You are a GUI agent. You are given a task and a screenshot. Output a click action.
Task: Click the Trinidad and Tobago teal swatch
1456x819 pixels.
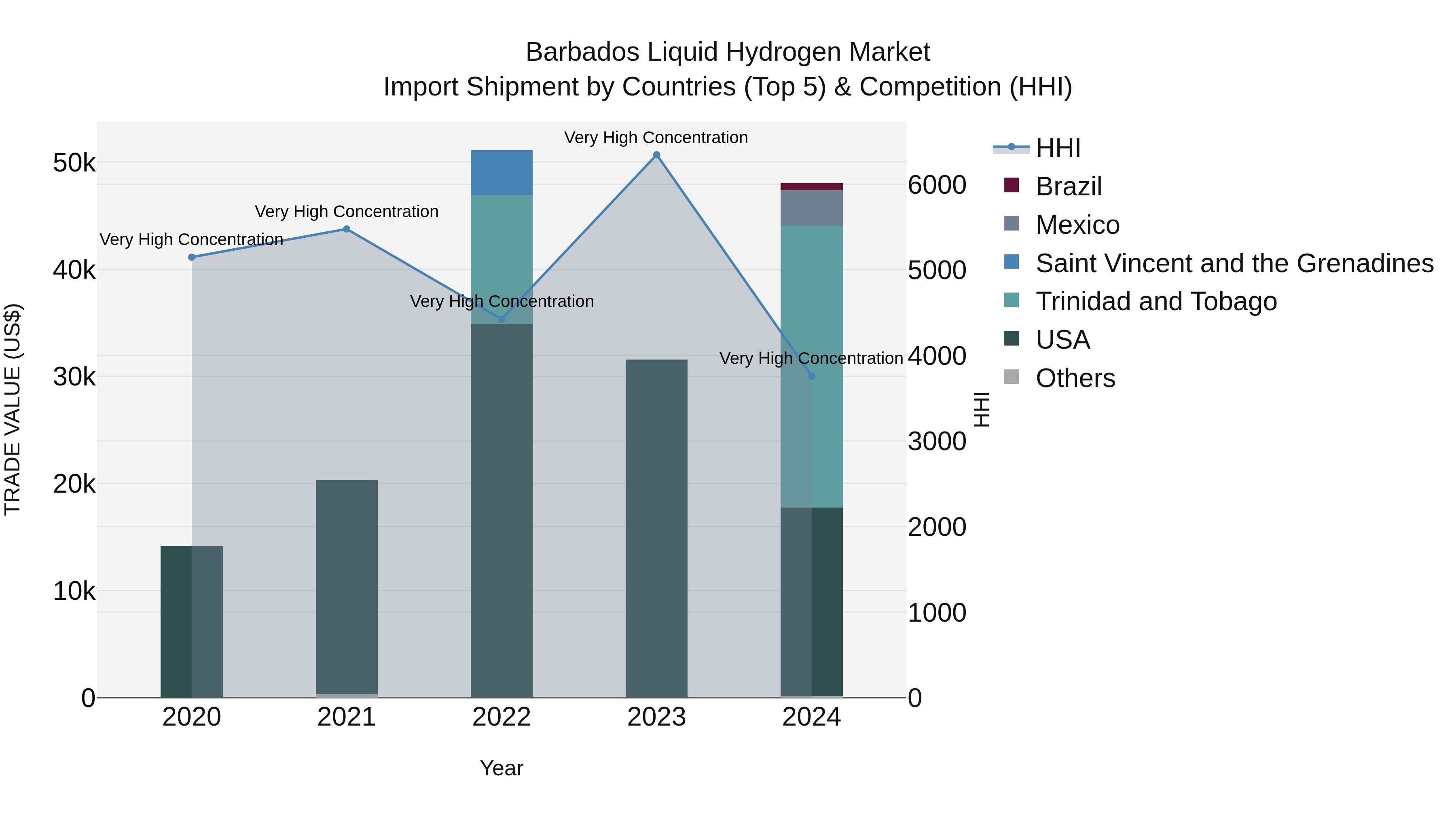click(x=1012, y=300)
